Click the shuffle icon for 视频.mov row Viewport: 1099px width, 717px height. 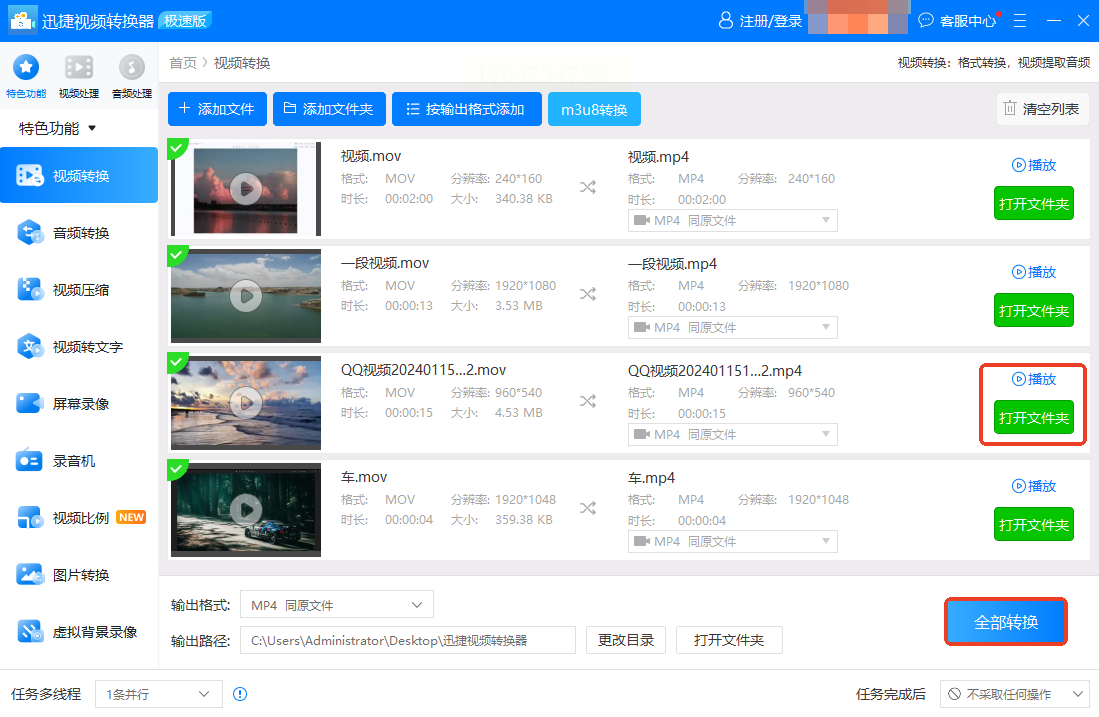coord(588,186)
